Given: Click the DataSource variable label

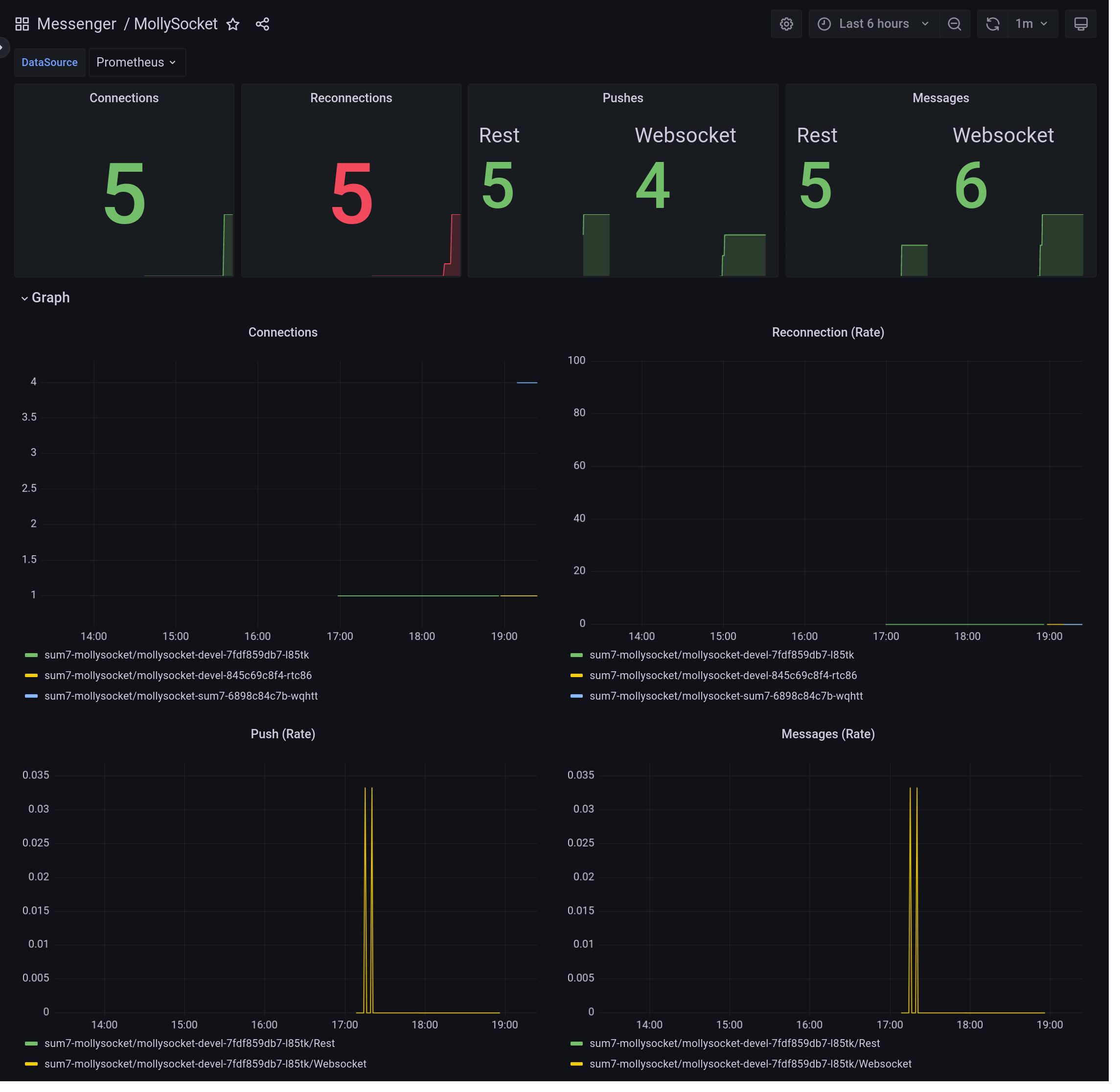Looking at the screenshot, I should click(x=50, y=63).
